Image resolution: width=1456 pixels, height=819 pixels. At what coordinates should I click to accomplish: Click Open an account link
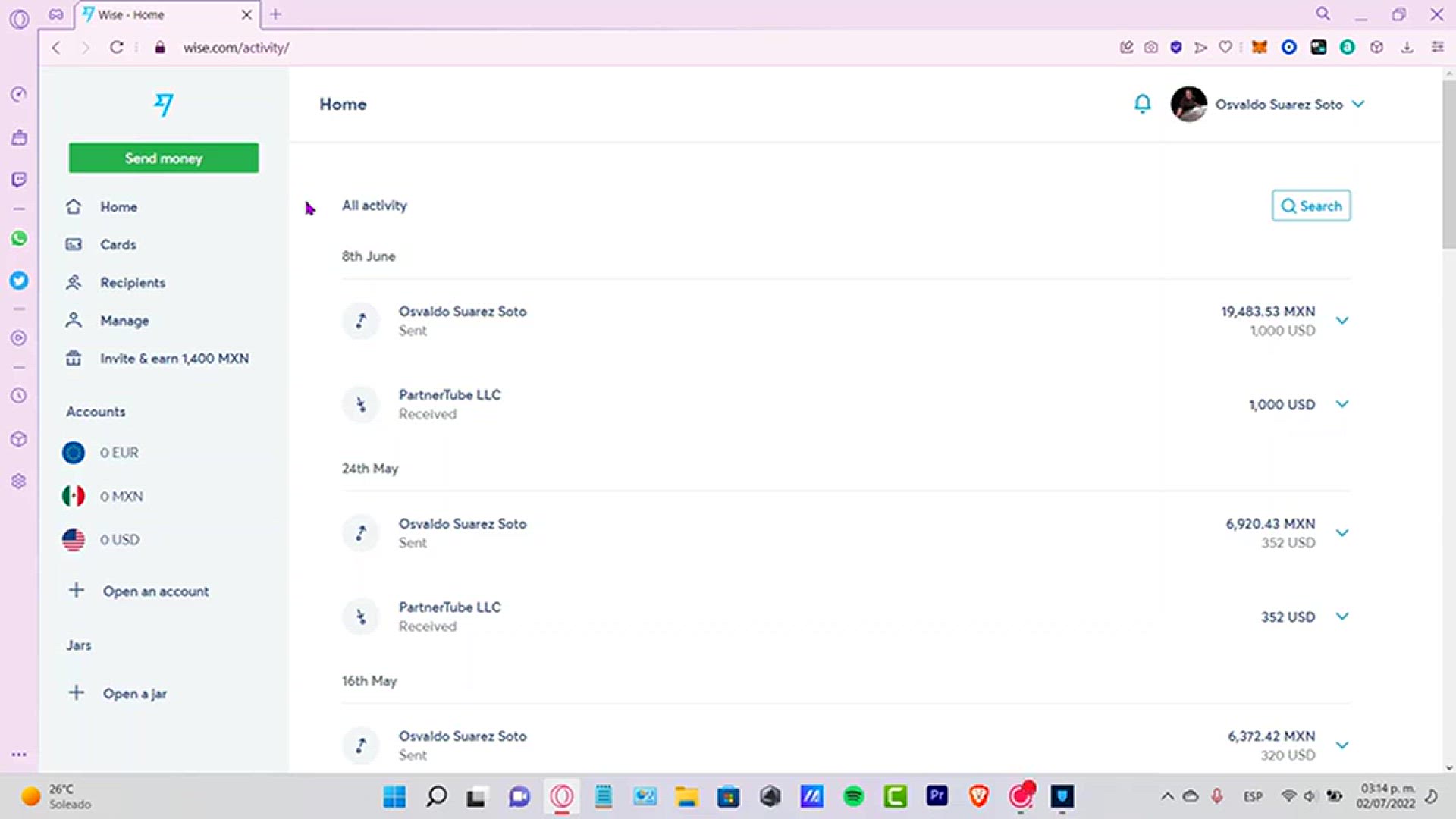(x=156, y=591)
